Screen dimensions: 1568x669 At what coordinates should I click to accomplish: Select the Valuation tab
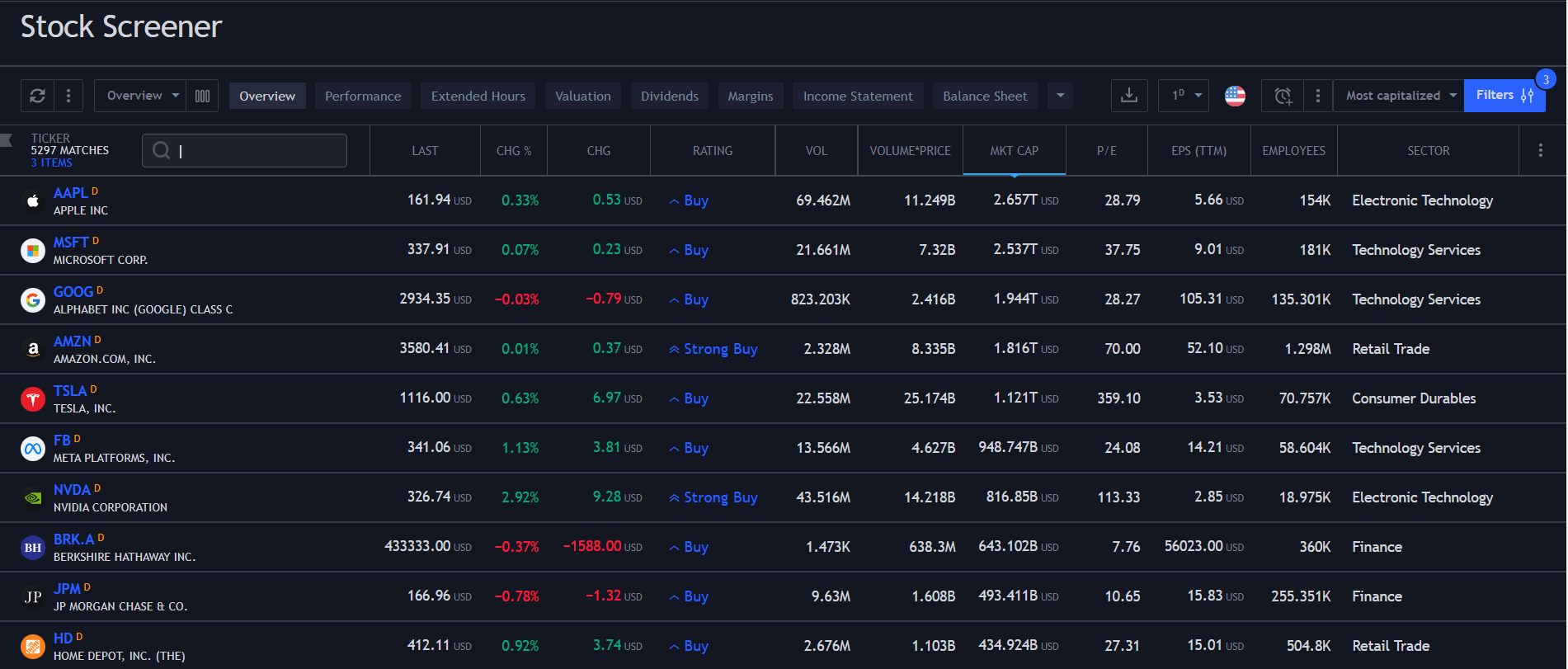pos(583,96)
